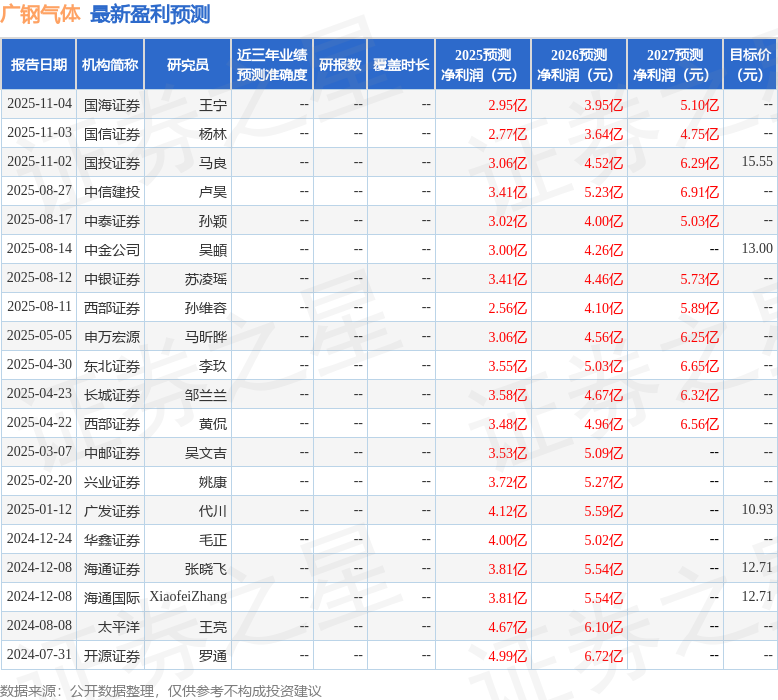
Task: Click researcher name 黄侃
Action: tap(213, 424)
